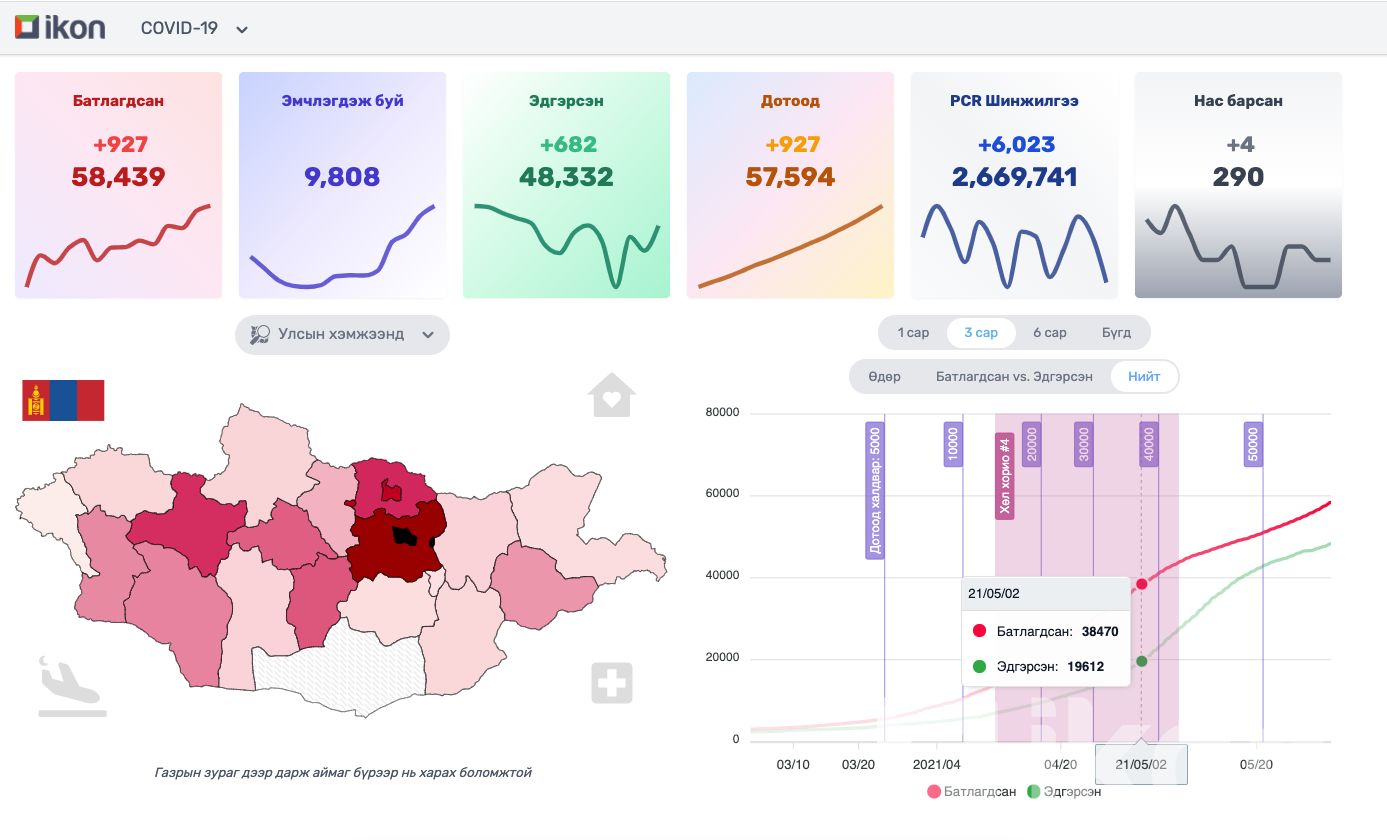Select the Нийт chart mode
1387x840 pixels.
(1144, 377)
